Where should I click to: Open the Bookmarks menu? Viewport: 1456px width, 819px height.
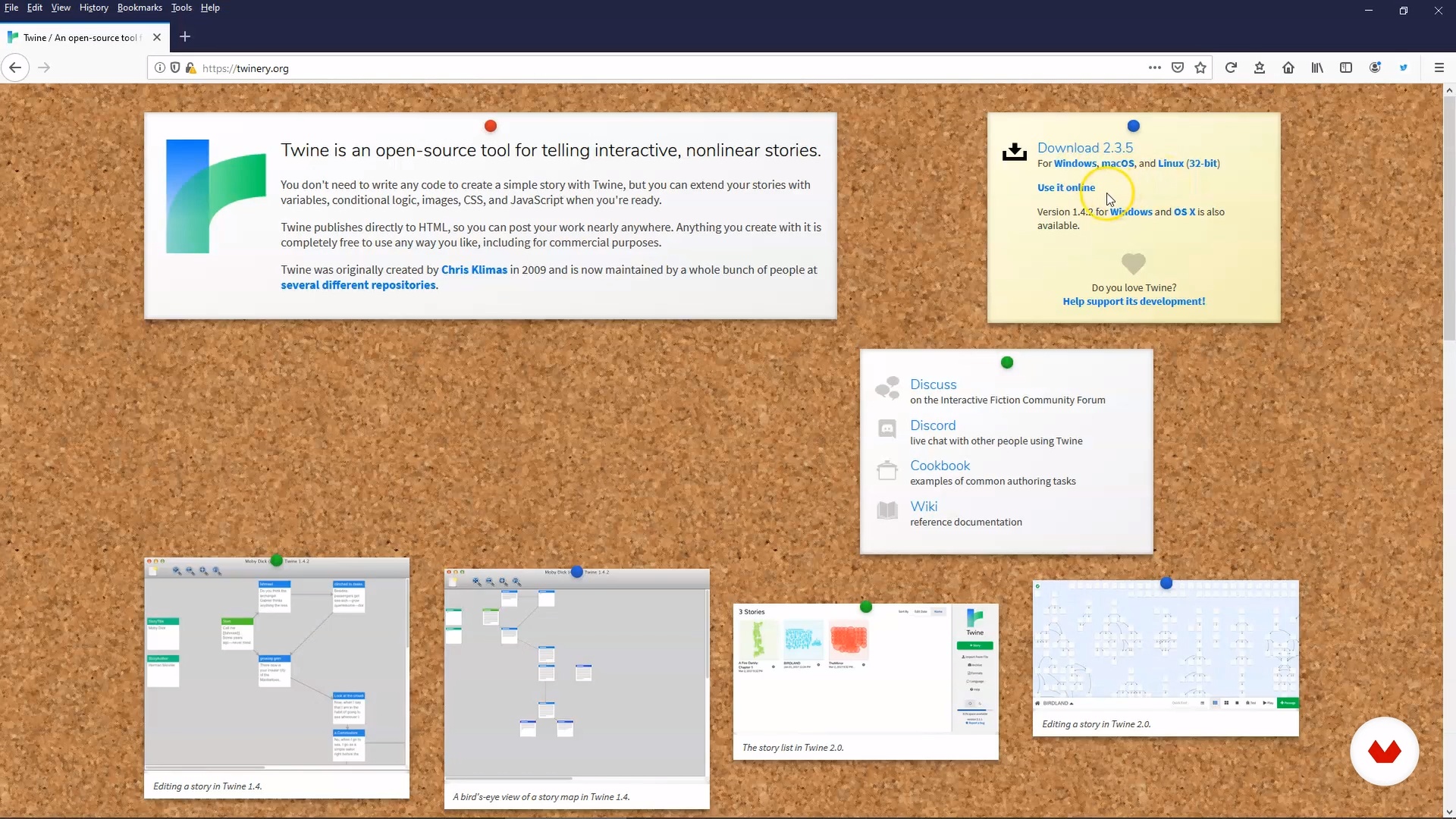pyautogui.click(x=140, y=8)
